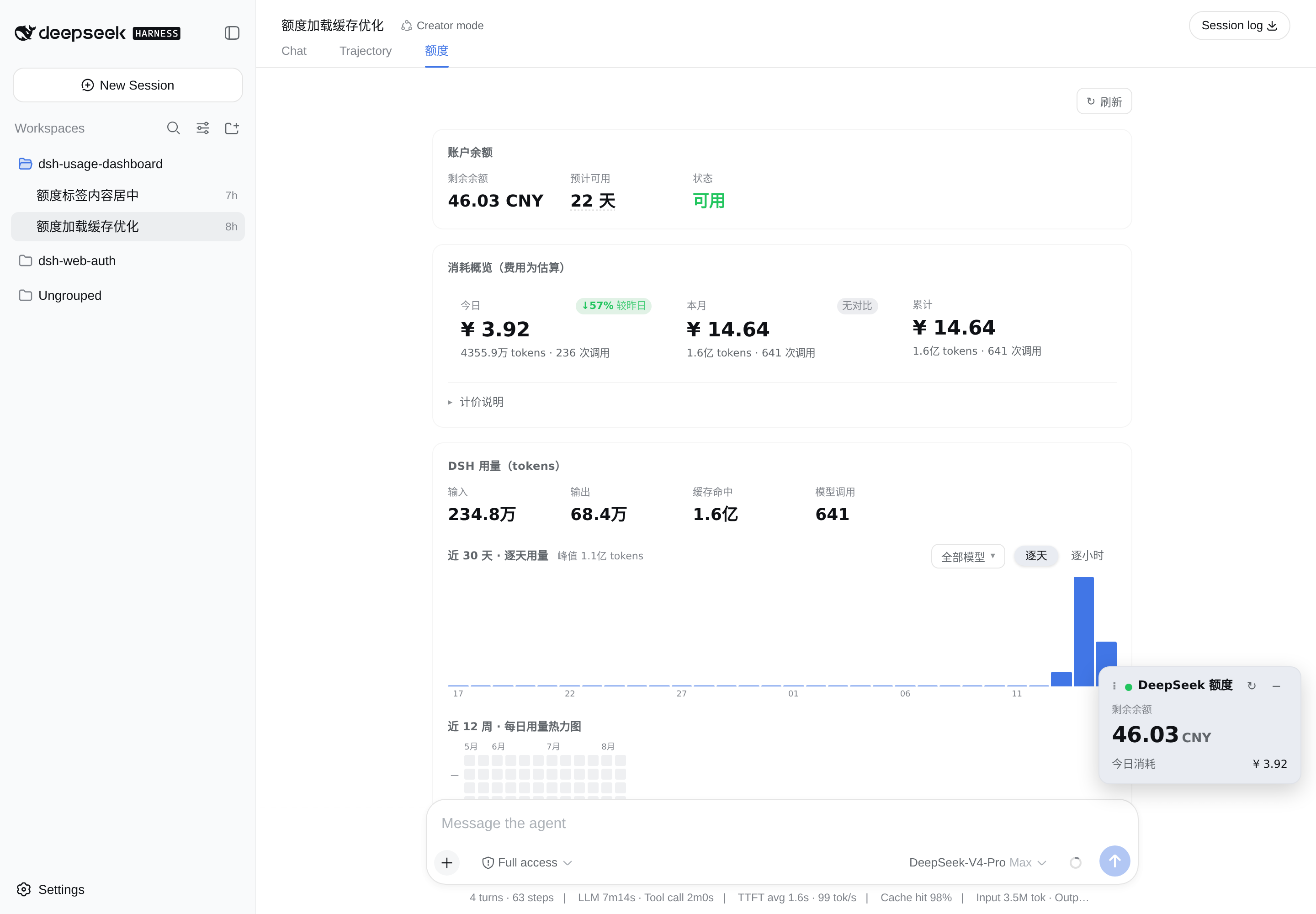The width and height of the screenshot is (1316, 914).
Task: Click the DeepSeek whale logo
Action: click(25, 33)
